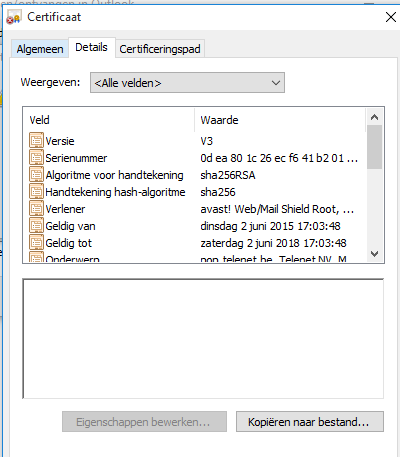
Task: Click the dropdown arrow of Alle velden
Action: tap(276, 83)
